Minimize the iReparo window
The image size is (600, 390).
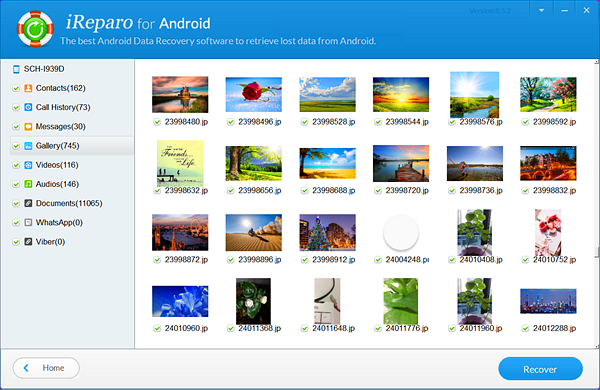pos(564,10)
